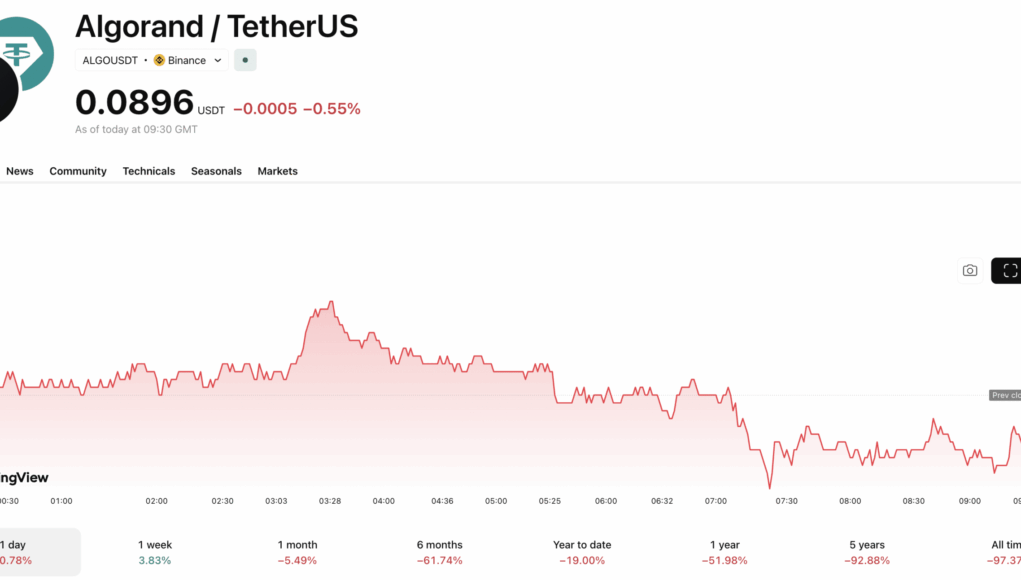Switch to the Community tab

[x=78, y=171]
